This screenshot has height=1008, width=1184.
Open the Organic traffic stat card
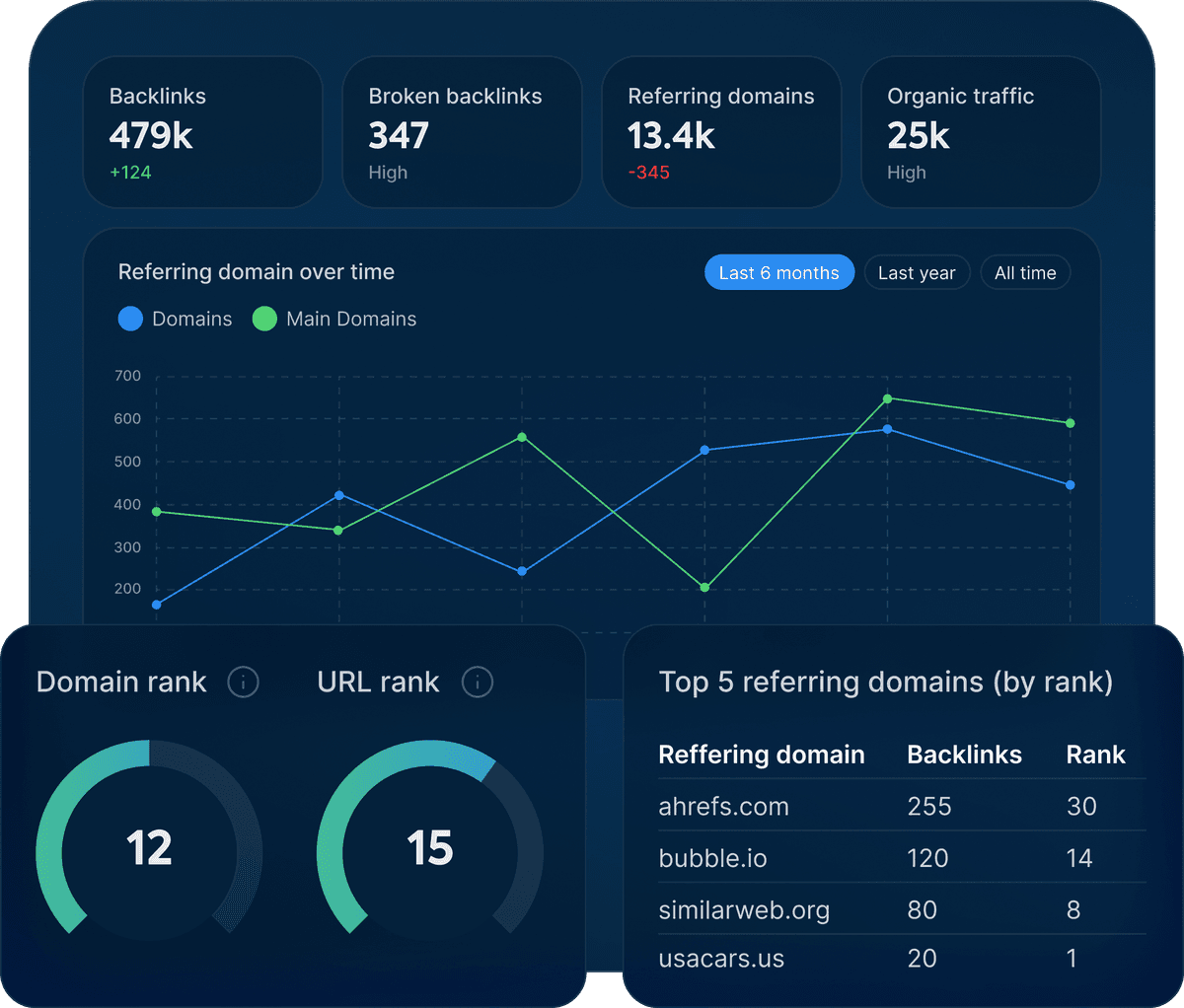(980, 132)
